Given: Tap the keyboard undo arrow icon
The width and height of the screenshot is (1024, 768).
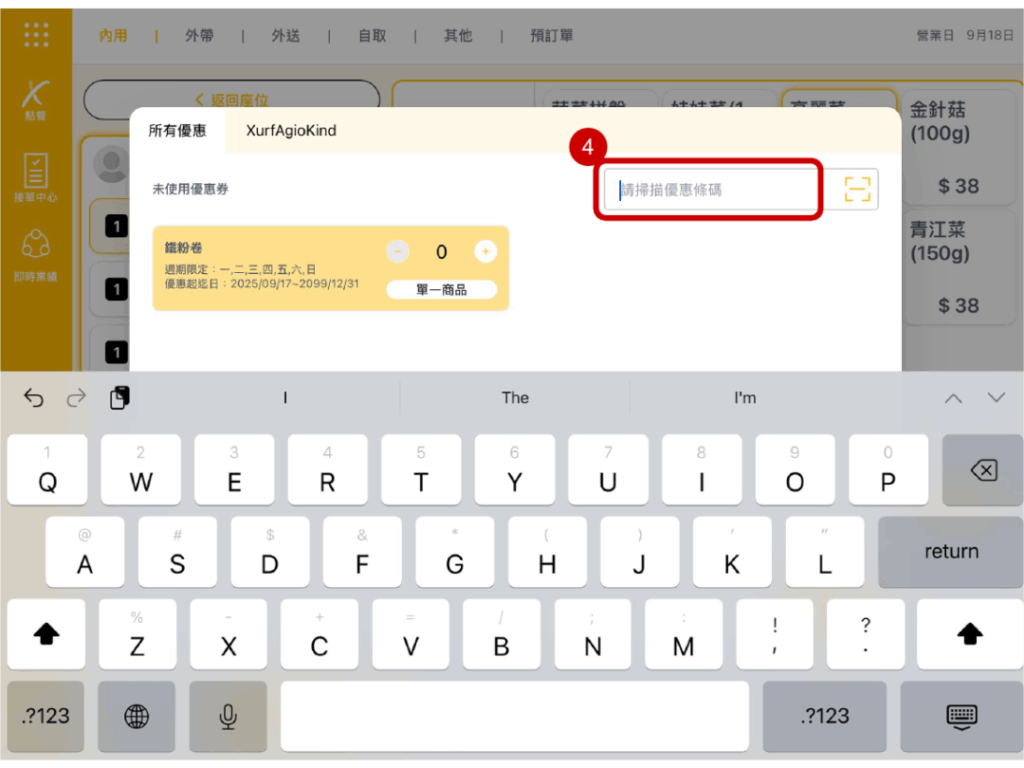Looking at the screenshot, I should click(34, 398).
